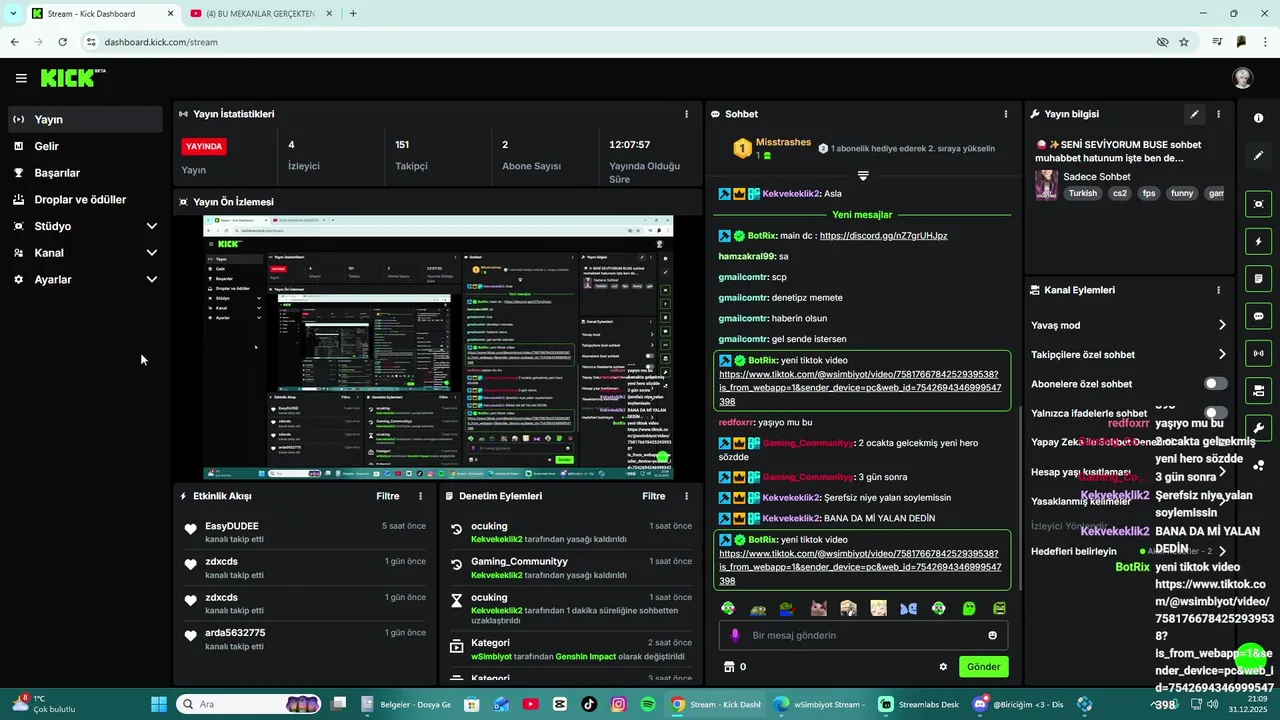Open a new browser tab
Screen dimensions: 1280x720
pyautogui.click(x=353, y=14)
